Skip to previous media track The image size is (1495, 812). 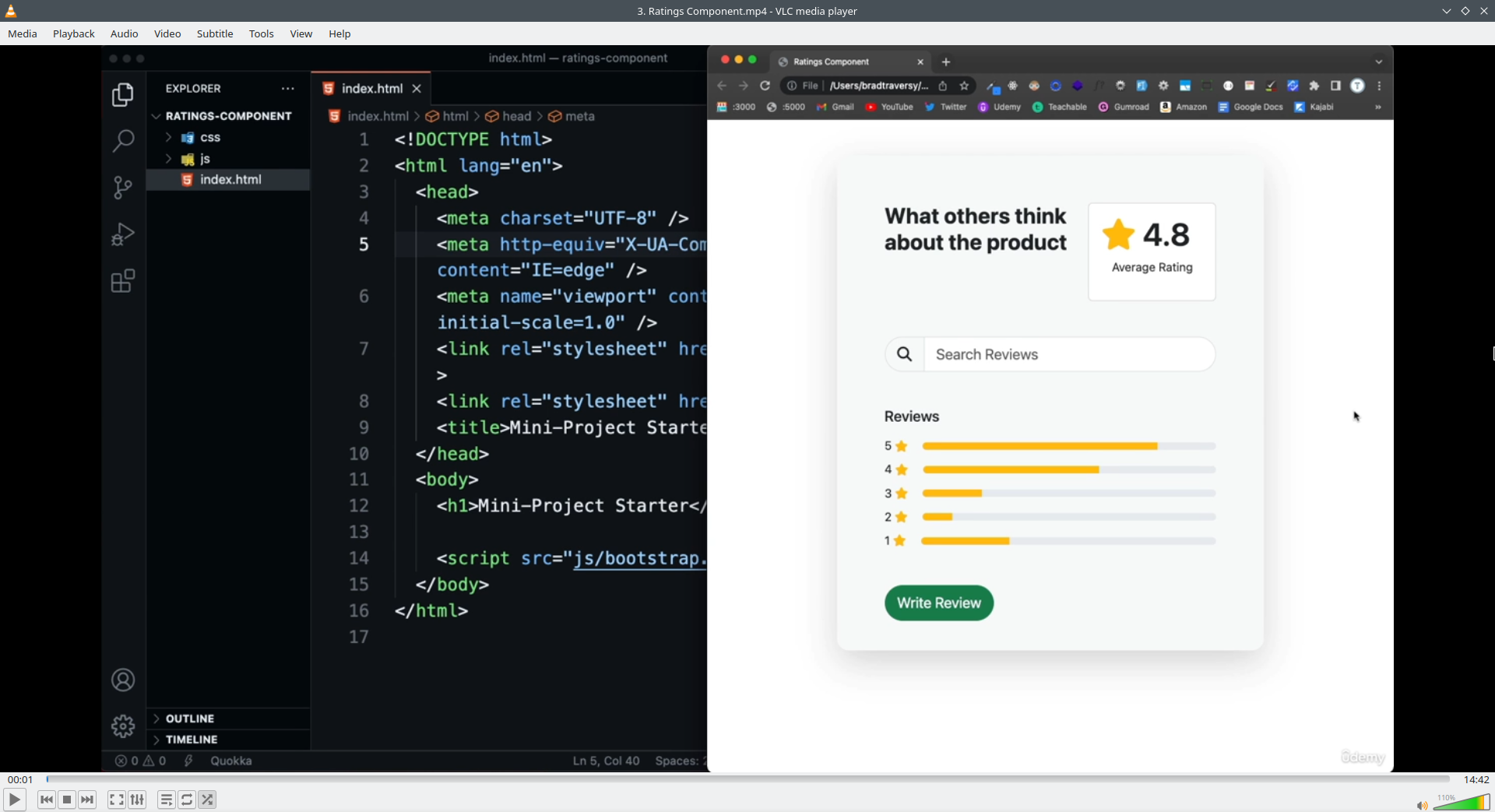point(47,800)
